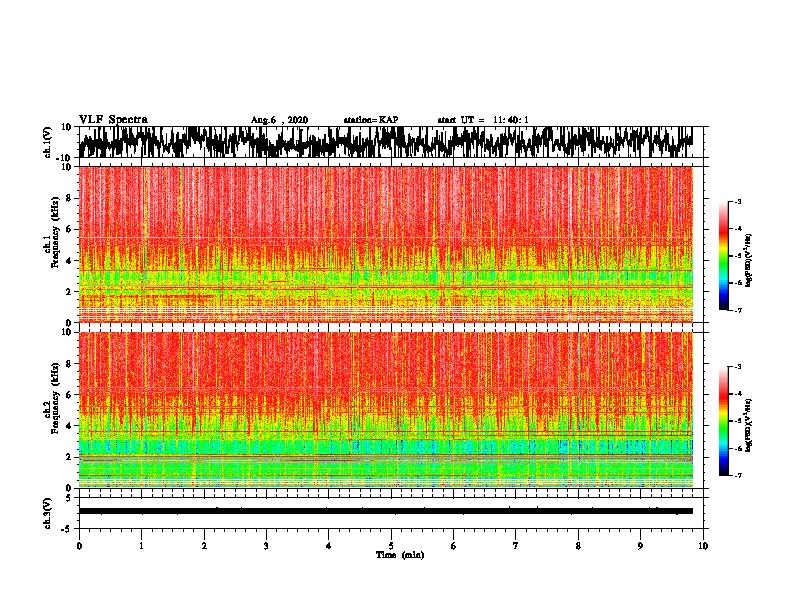Click the "-5" tick on ch.3(V) axis
Screen dimensions: 792x612
(x=68, y=528)
